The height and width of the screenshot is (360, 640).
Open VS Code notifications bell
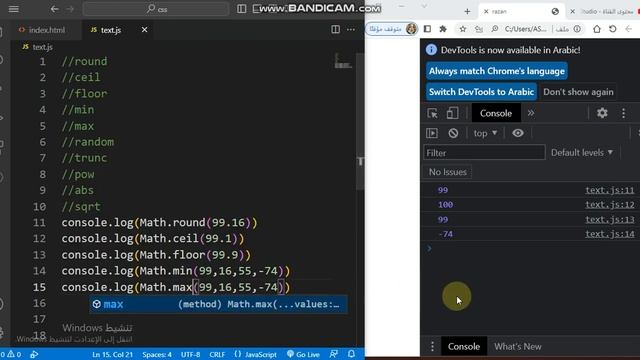point(351,354)
